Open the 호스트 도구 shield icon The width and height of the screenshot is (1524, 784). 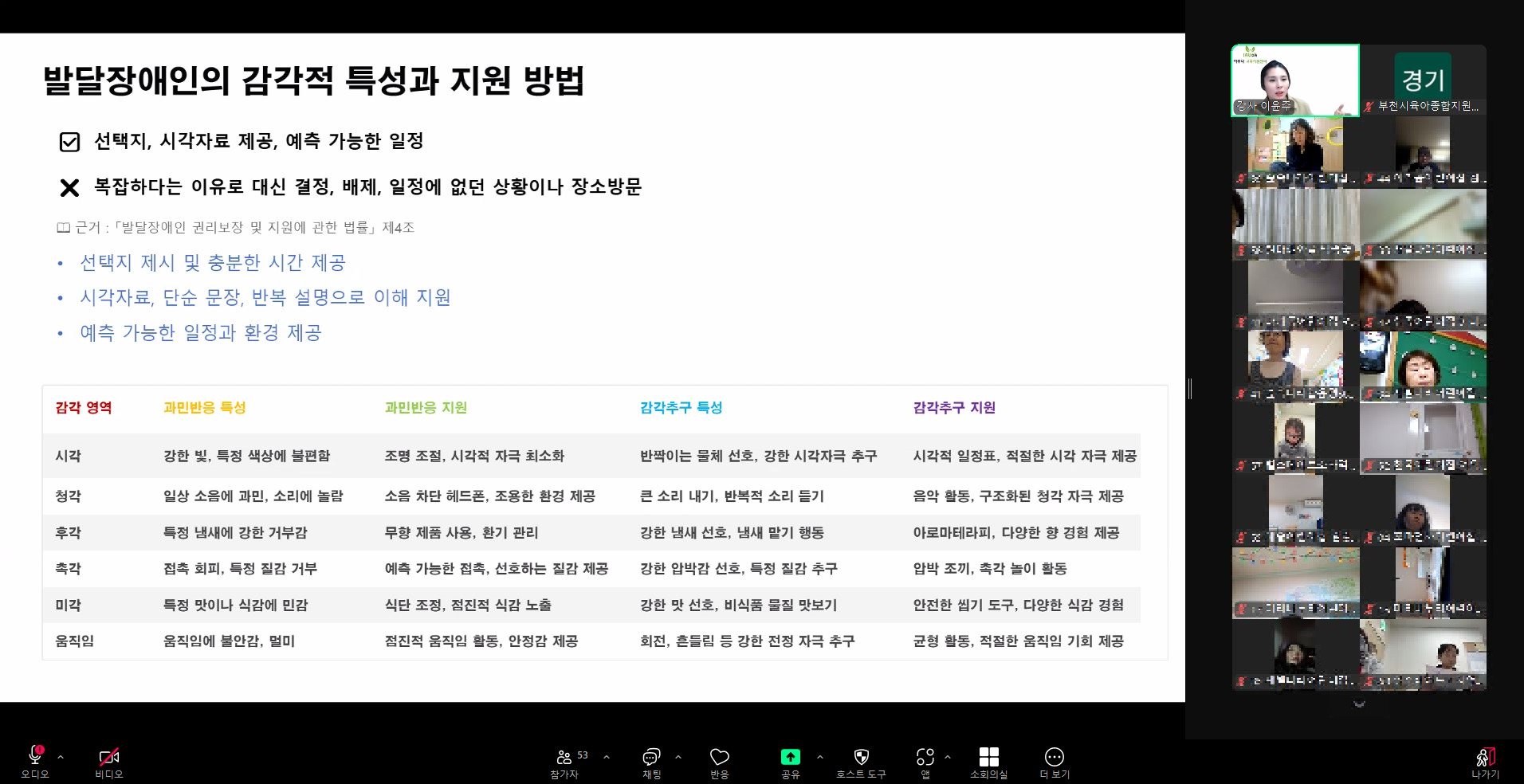(x=861, y=757)
